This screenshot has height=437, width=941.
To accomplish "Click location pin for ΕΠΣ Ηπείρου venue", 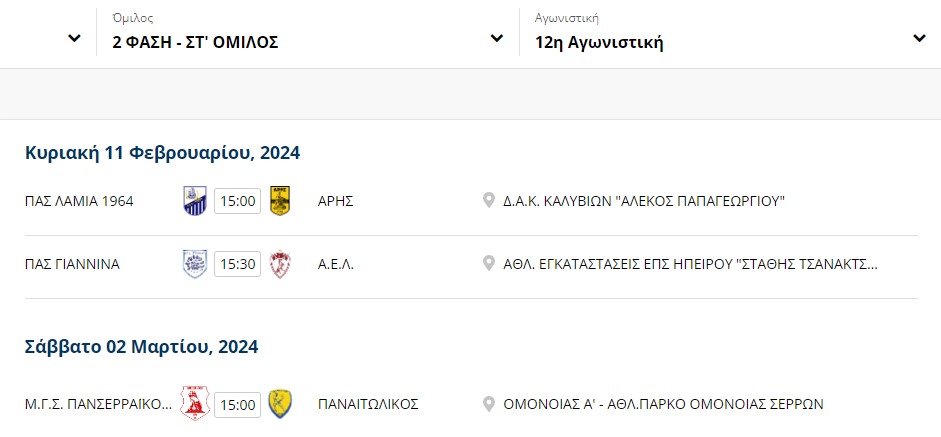I will pyautogui.click(x=489, y=264).
